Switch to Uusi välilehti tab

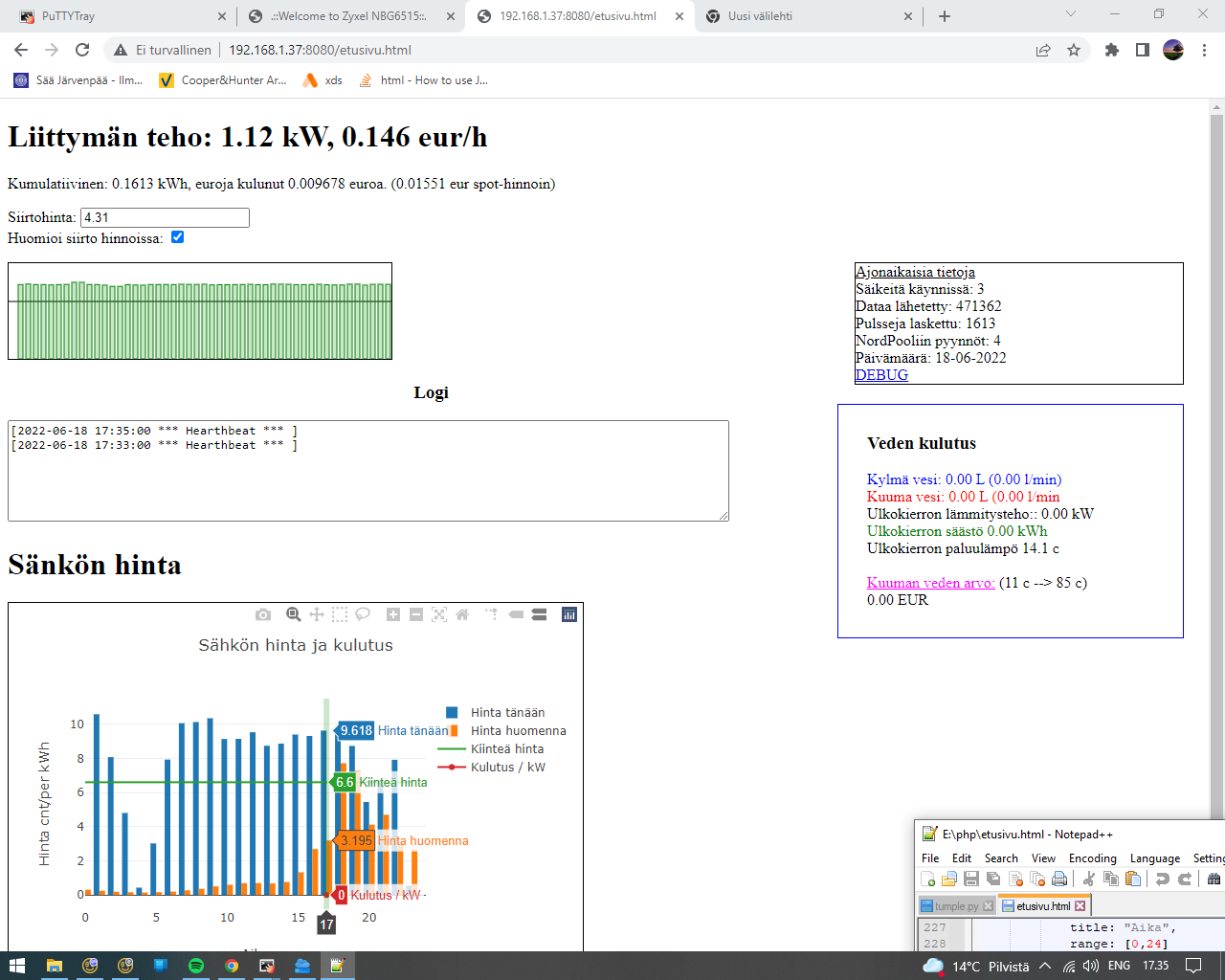810,16
